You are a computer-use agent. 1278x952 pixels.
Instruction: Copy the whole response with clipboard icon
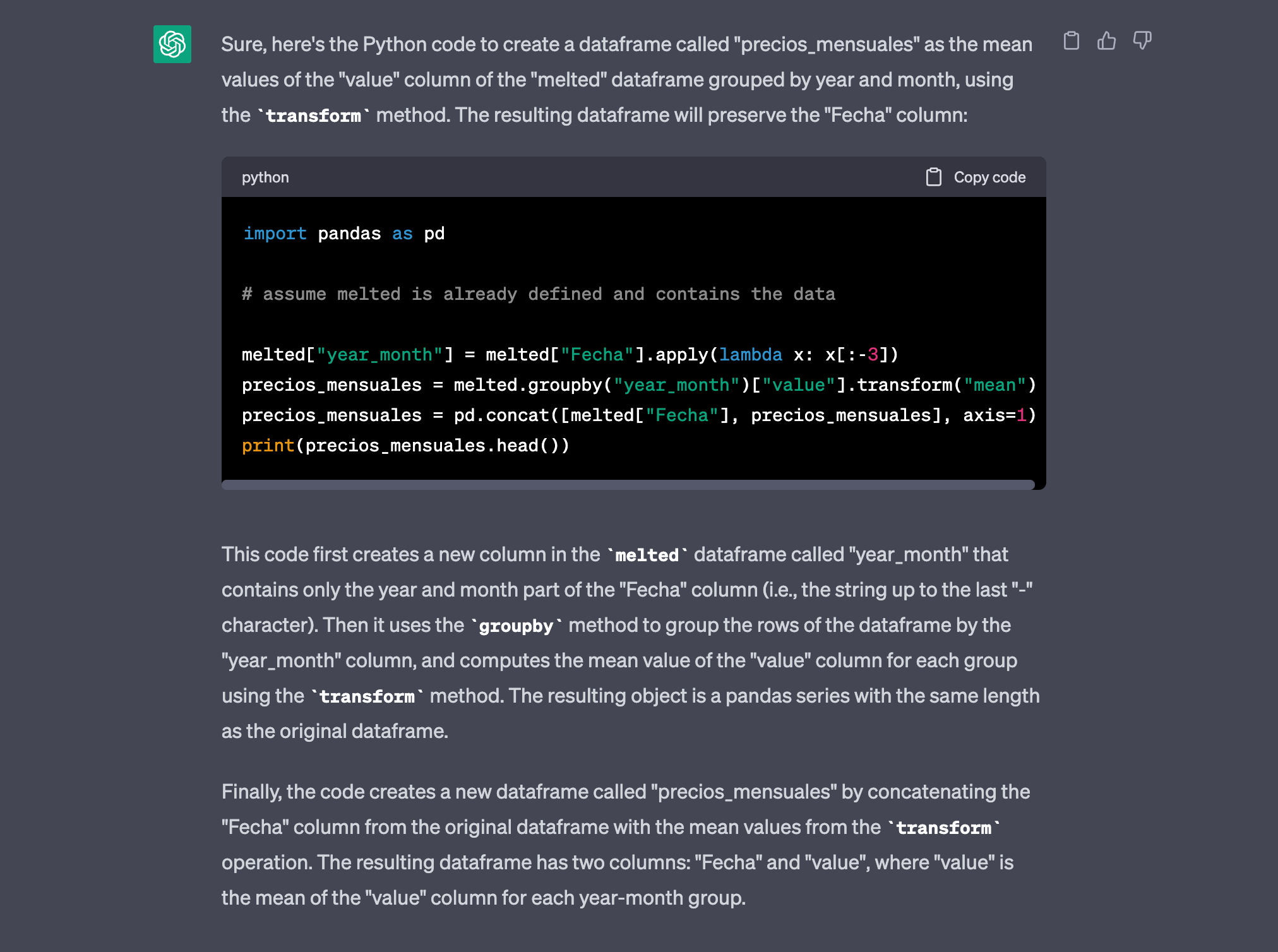1072,41
